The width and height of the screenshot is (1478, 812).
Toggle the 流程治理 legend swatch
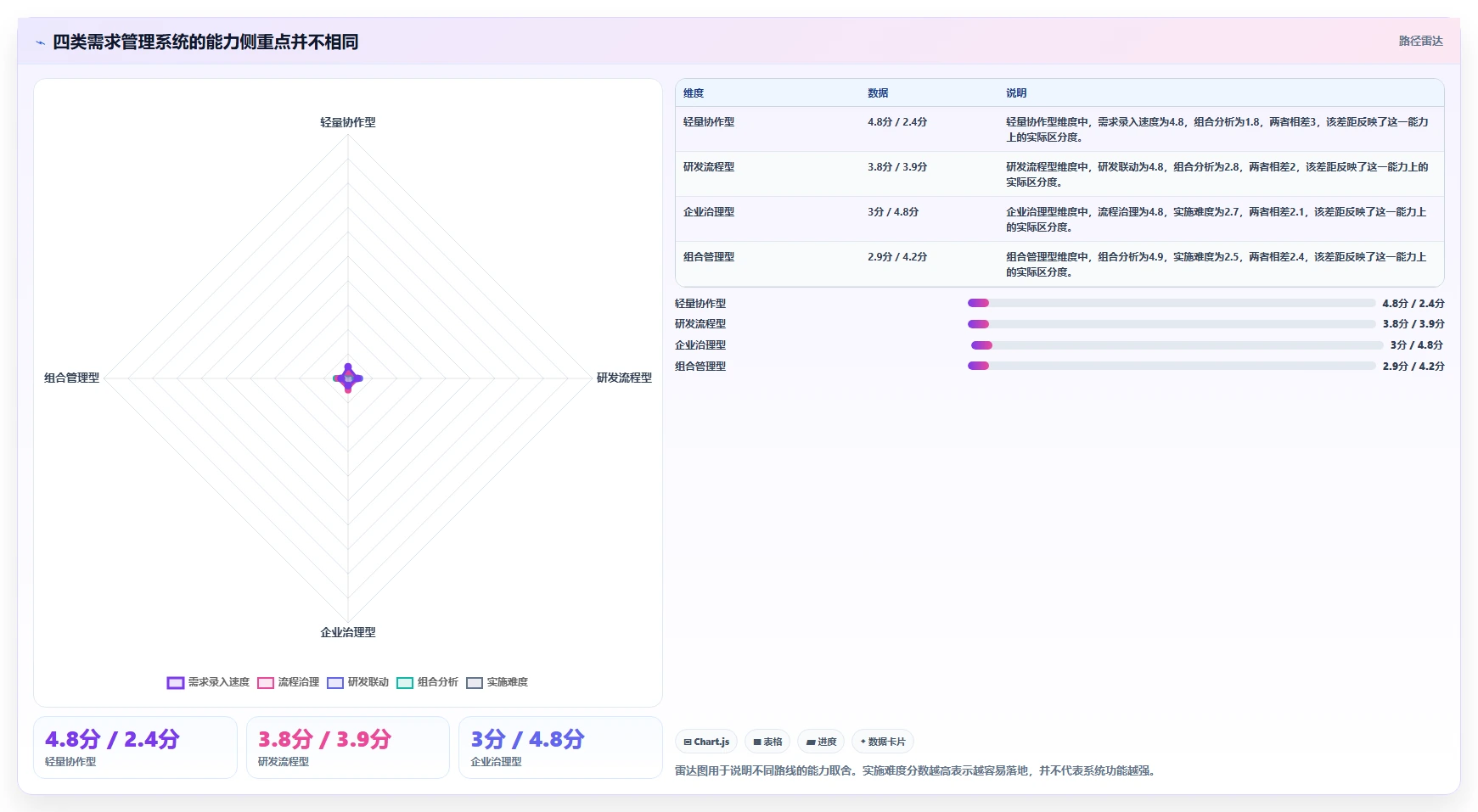(266, 683)
